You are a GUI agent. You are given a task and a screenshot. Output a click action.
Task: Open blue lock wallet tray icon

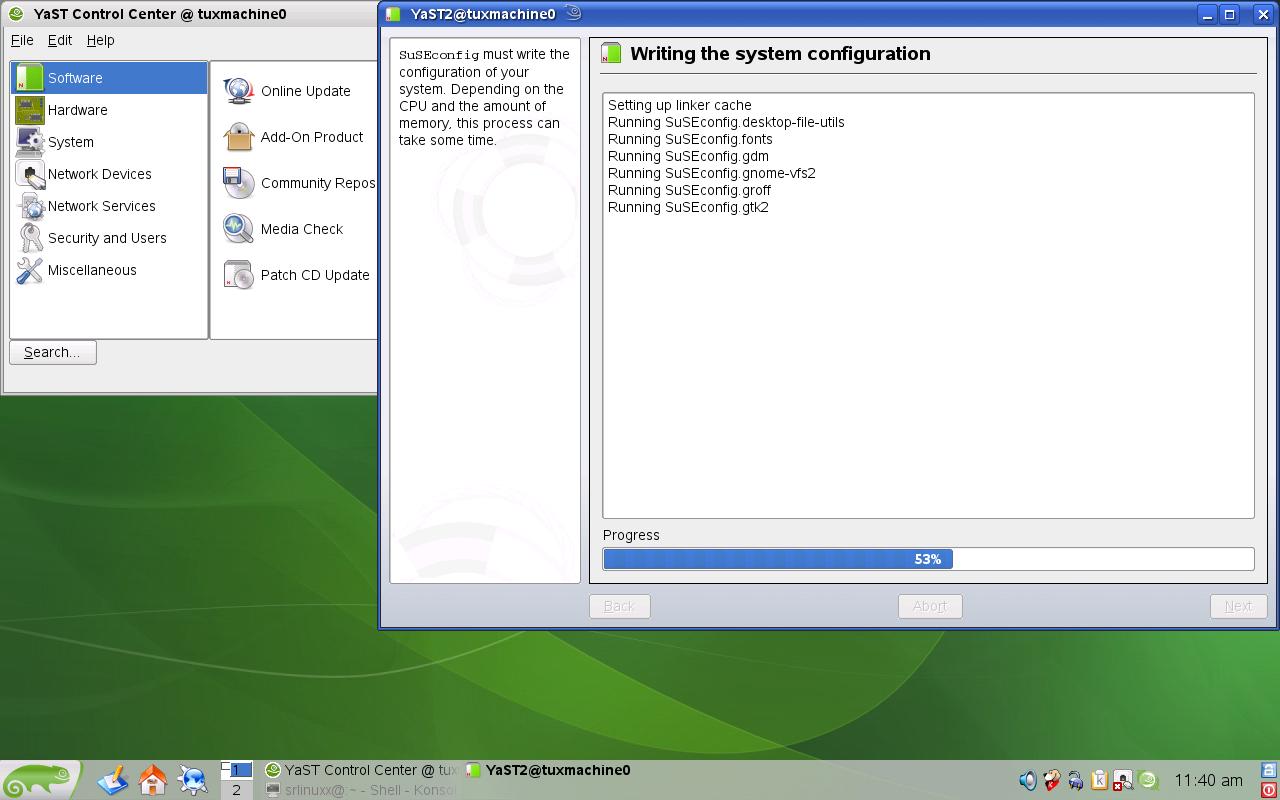[1075, 781]
